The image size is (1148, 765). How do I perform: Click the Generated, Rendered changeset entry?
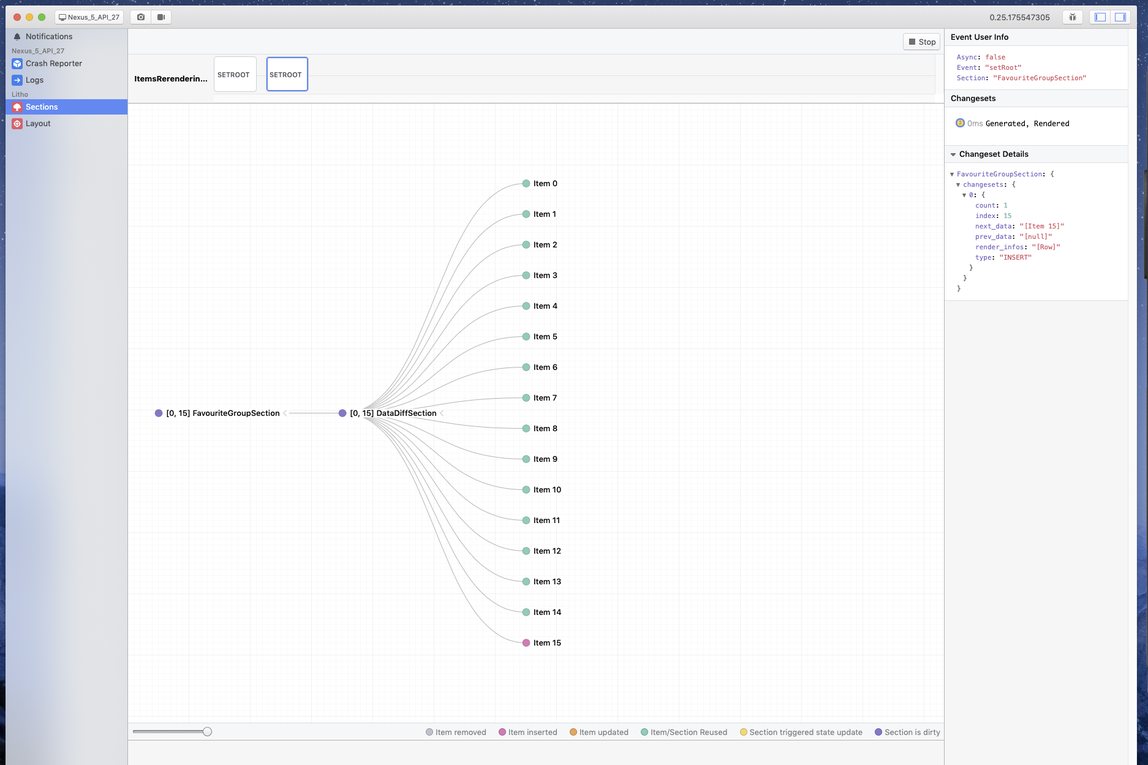click(1026, 124)
